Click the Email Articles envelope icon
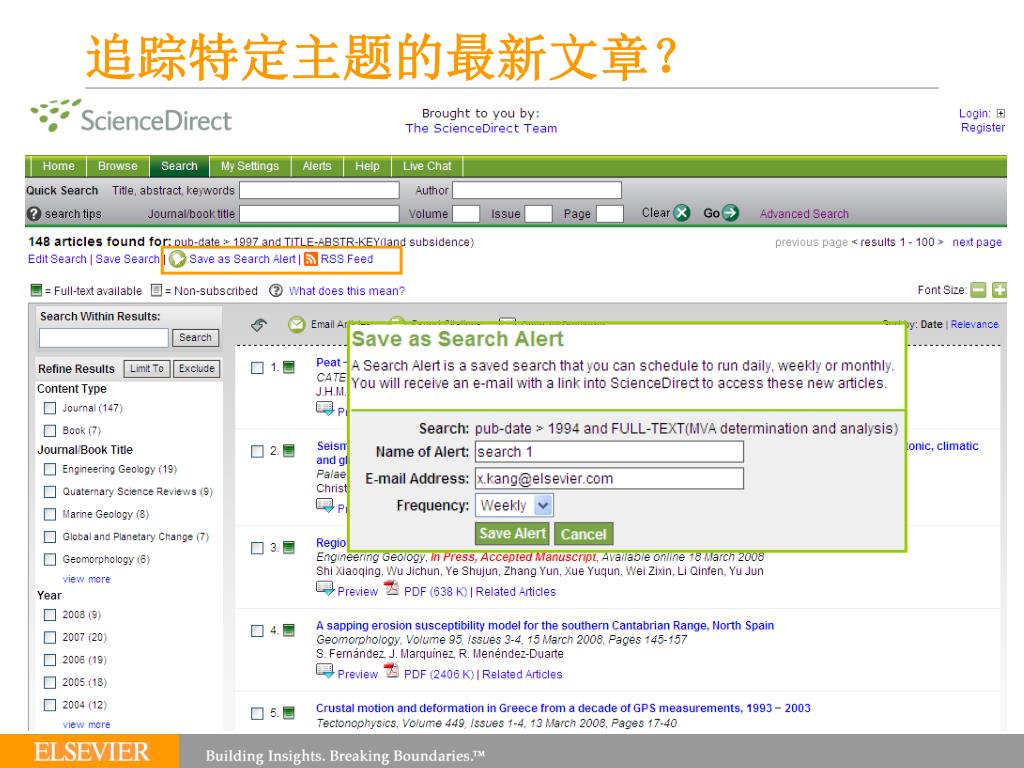 point(296,324)
